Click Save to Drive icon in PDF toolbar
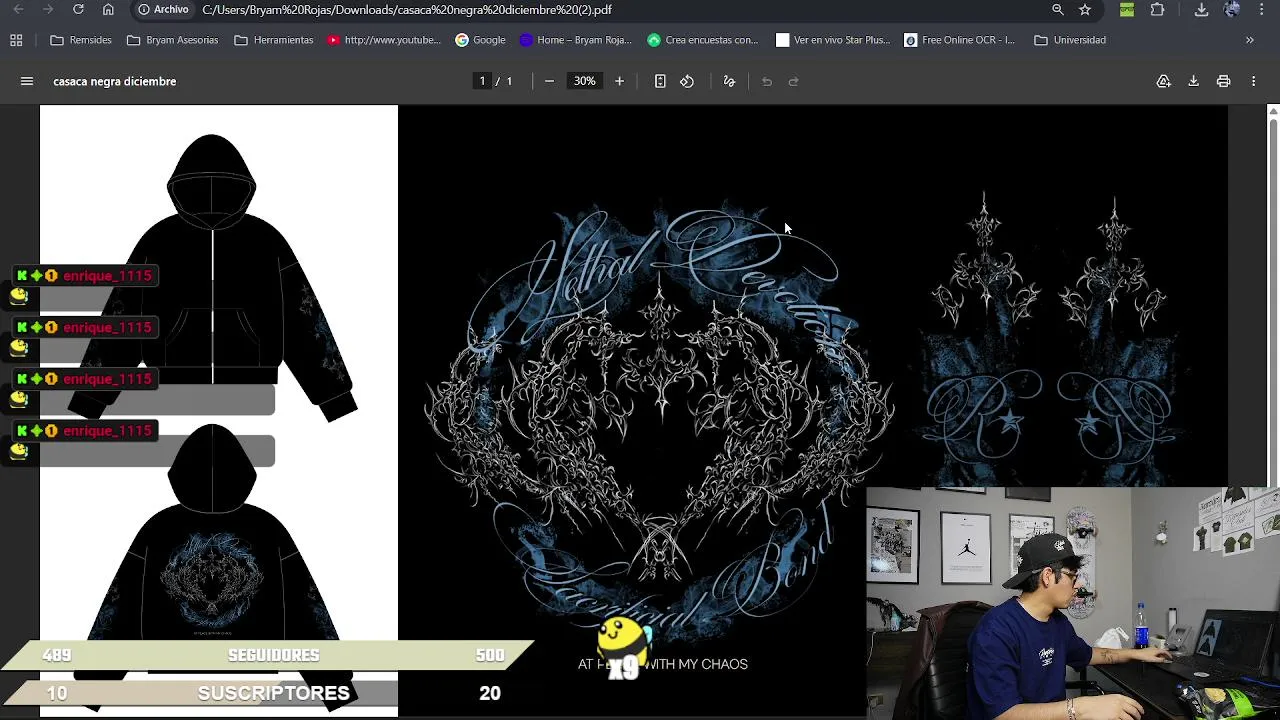 1164,81
